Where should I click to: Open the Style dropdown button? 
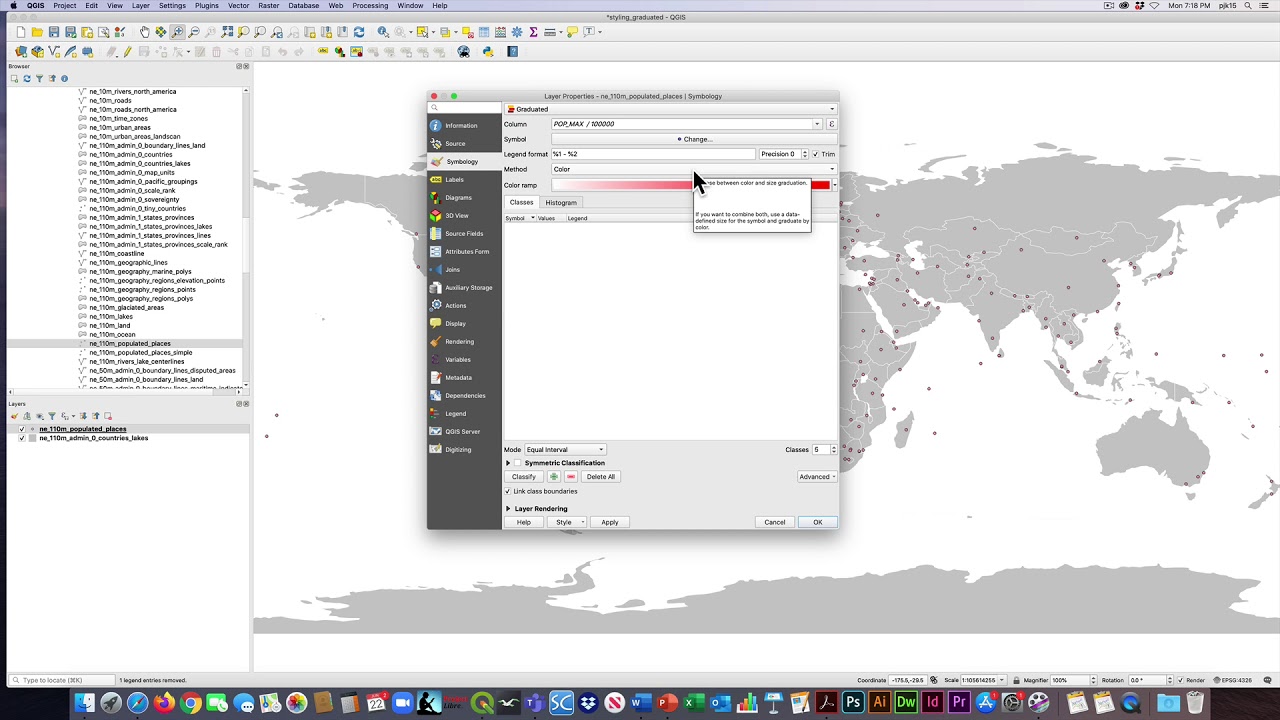[567, 522]
